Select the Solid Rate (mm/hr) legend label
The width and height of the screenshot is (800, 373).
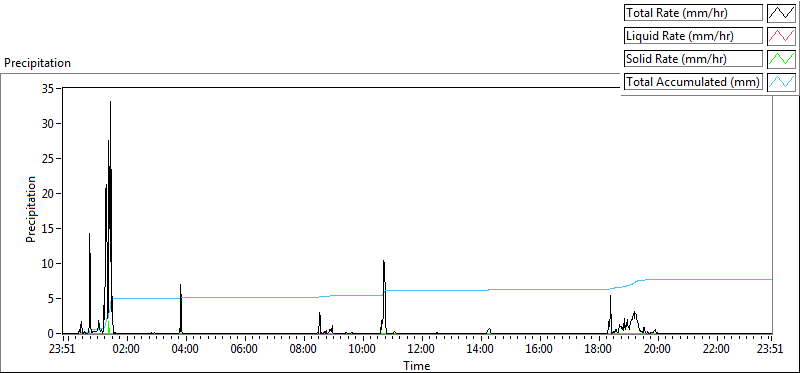coord(693,59)
